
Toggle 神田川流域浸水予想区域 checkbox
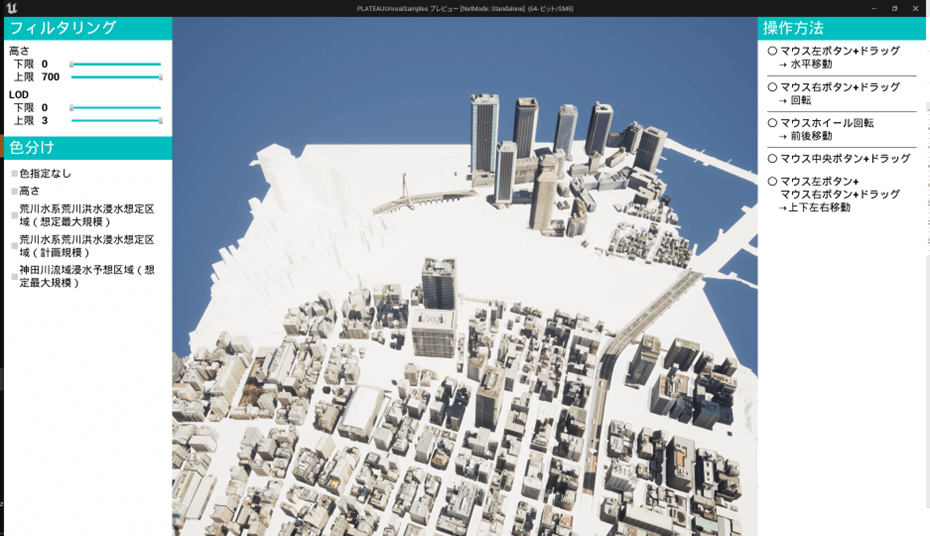tap(15, 276)
